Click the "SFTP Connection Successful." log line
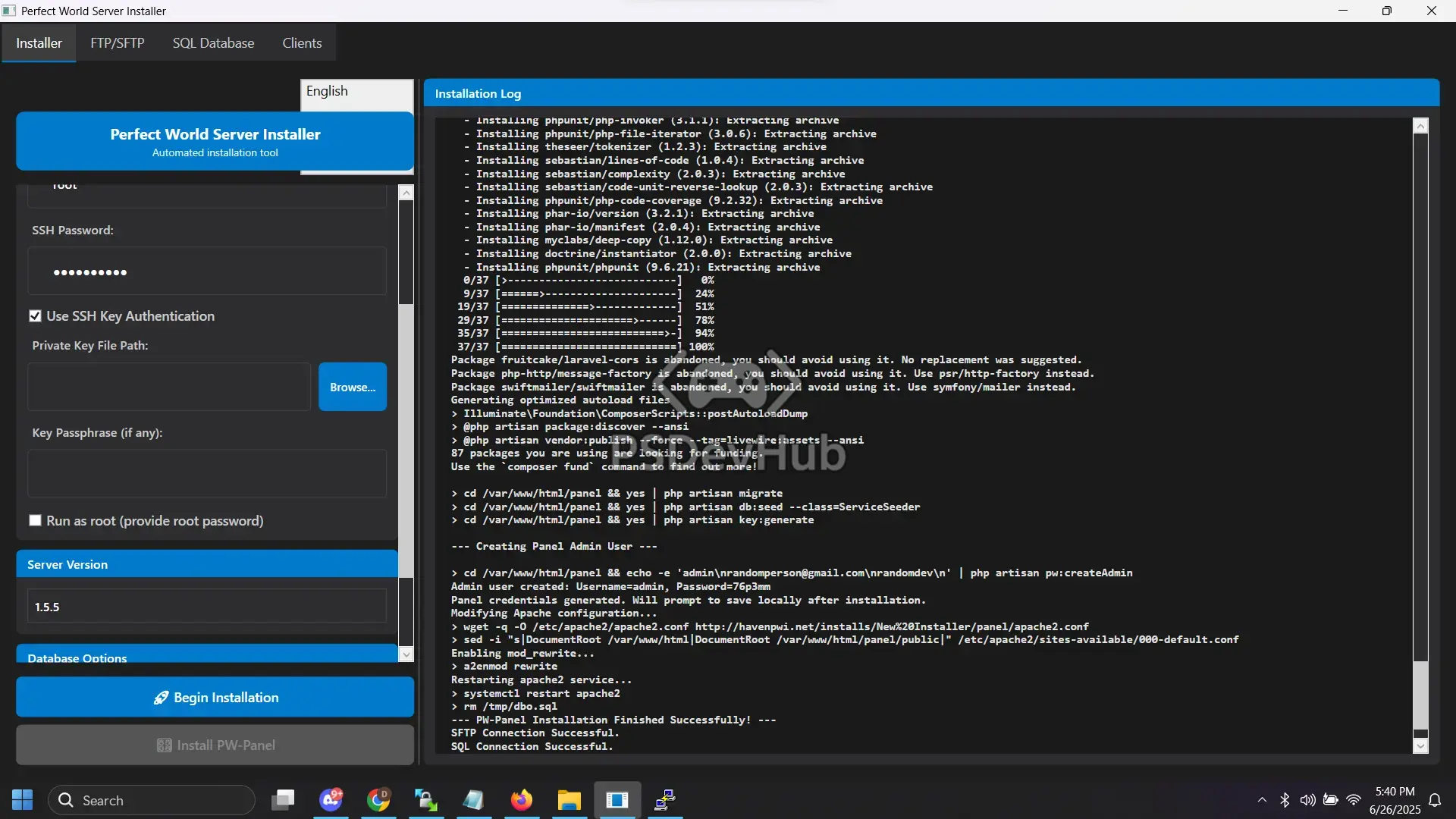Screen dimensions: 1456x819 [x=535, y=733]
